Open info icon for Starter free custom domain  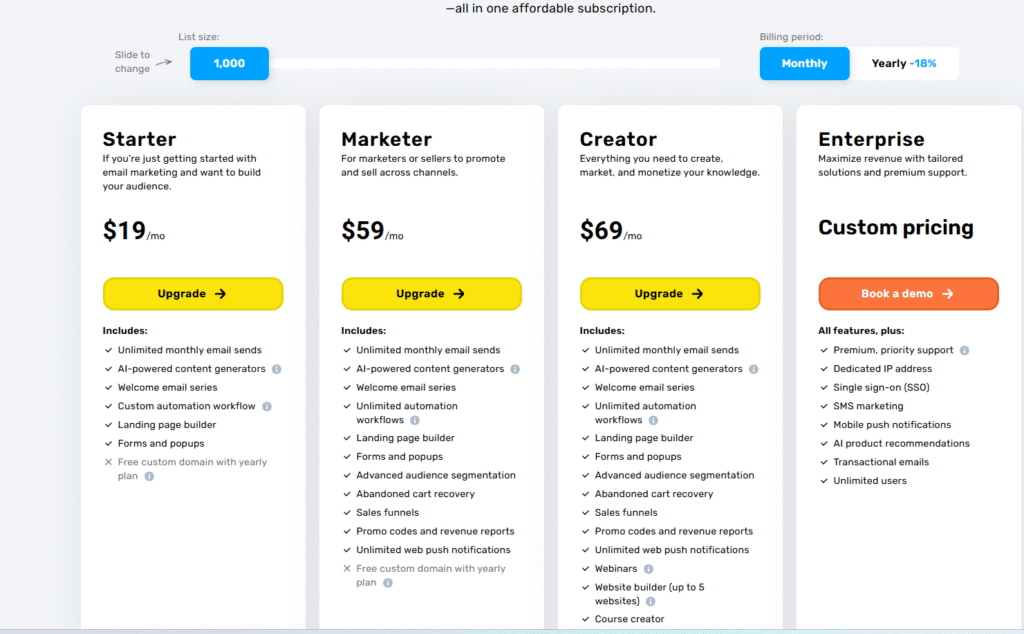150,476
